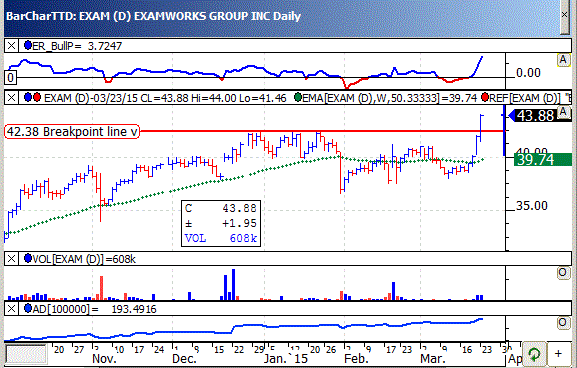Click the A scale button in price pane
The image size is (577, 368).
[563, 112]
